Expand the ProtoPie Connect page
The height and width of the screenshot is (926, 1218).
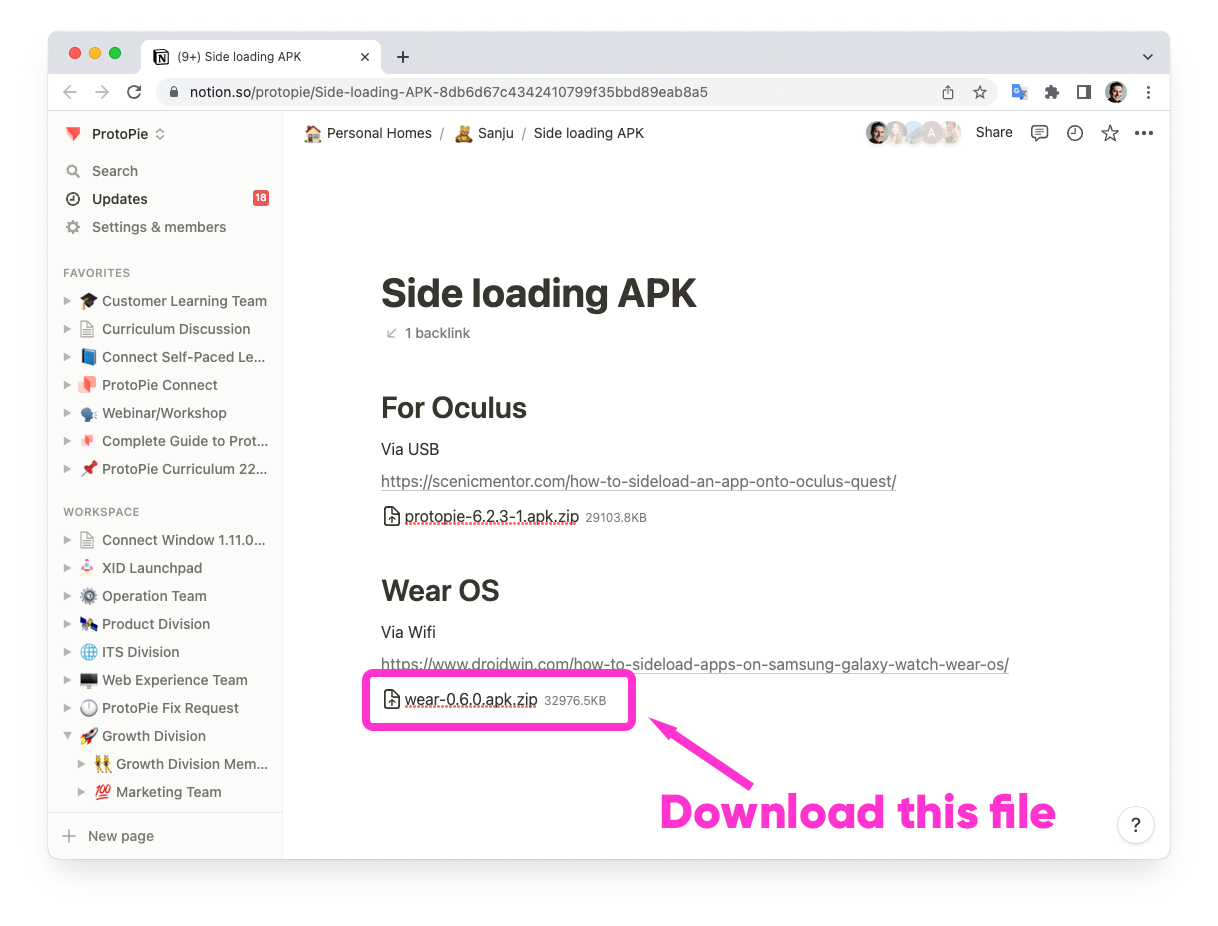pyautogui.click(x=67, y=385)
